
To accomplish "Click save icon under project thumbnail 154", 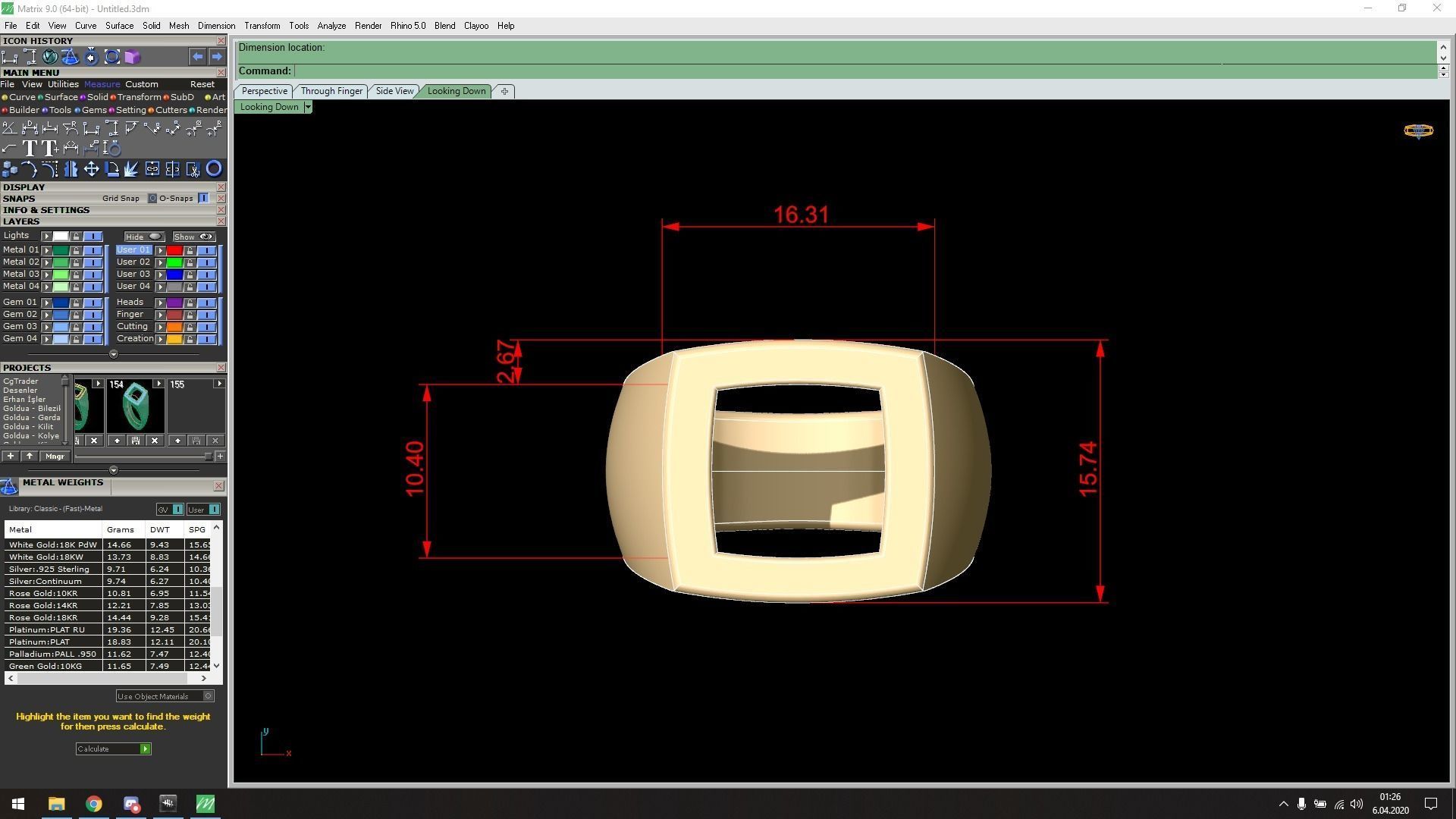I will point(136,440).
